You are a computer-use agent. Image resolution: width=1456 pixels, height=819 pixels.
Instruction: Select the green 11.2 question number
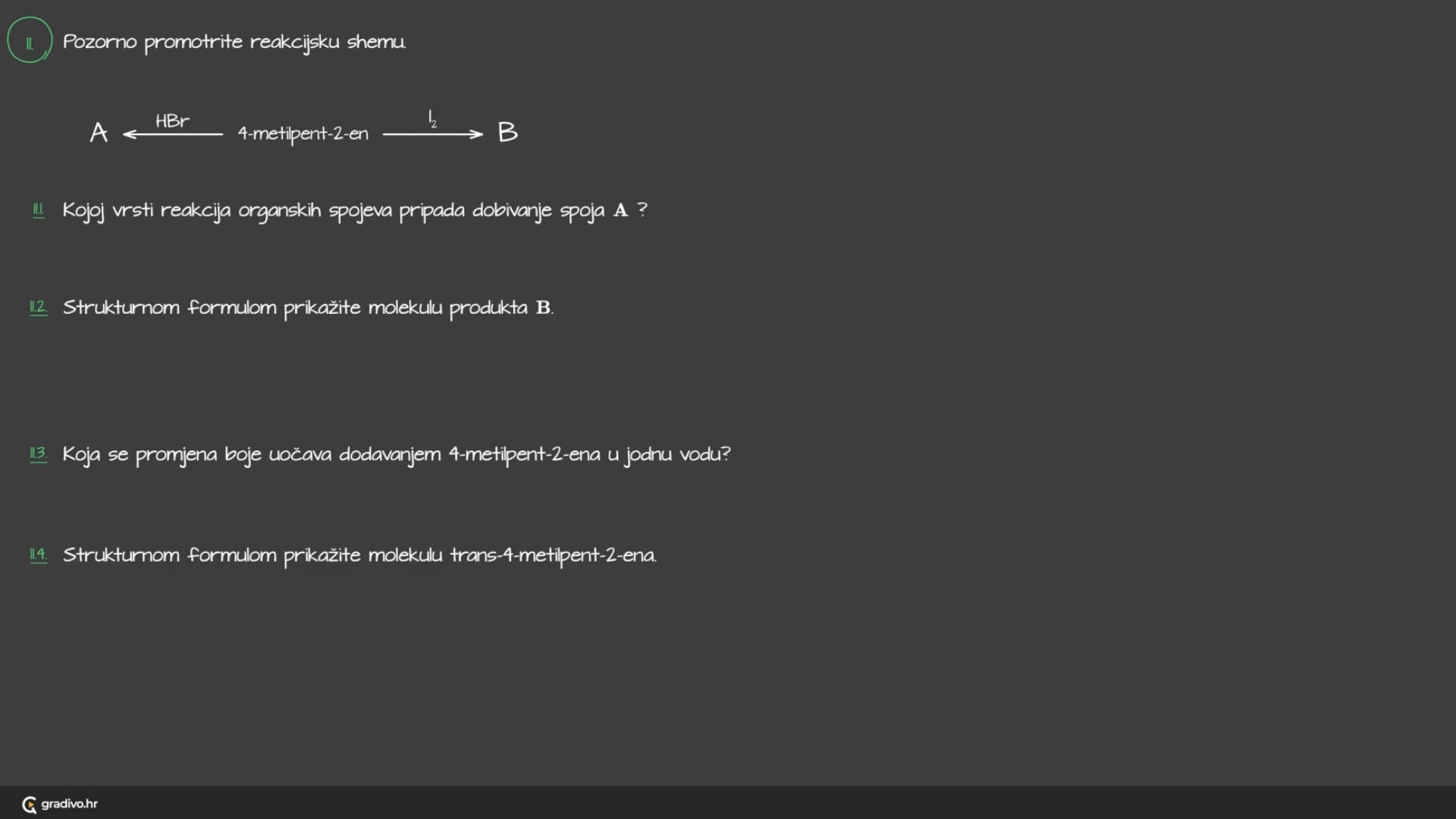tap(39, 307)
